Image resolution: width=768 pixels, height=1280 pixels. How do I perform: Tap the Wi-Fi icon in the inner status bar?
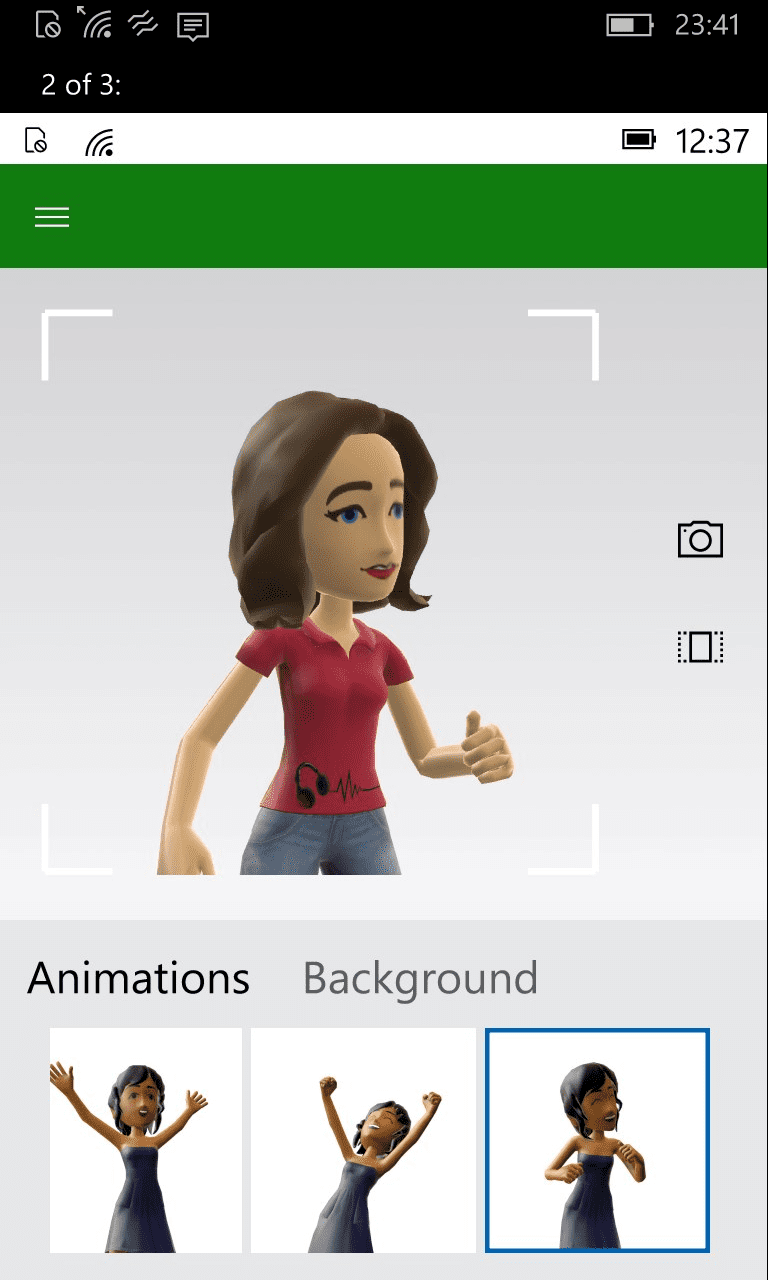coord(99,142)
